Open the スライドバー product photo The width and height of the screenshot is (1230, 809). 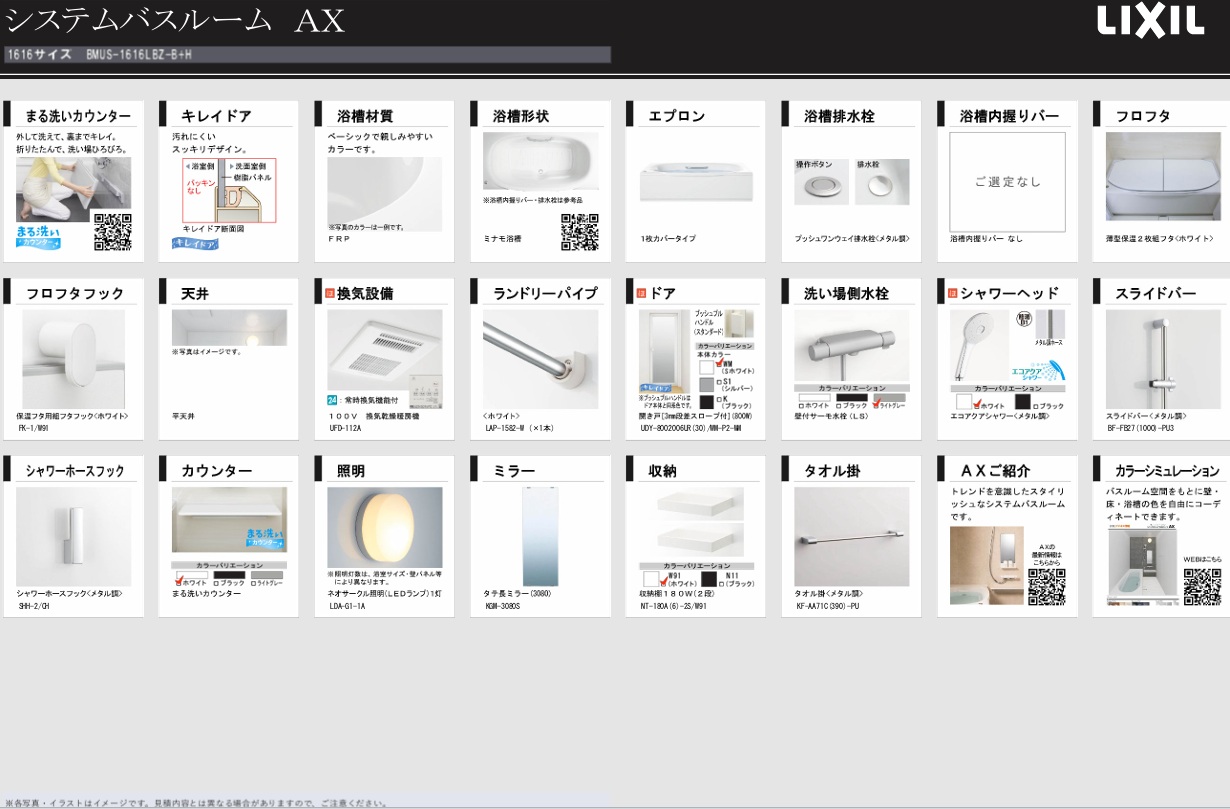point(1163,359)
